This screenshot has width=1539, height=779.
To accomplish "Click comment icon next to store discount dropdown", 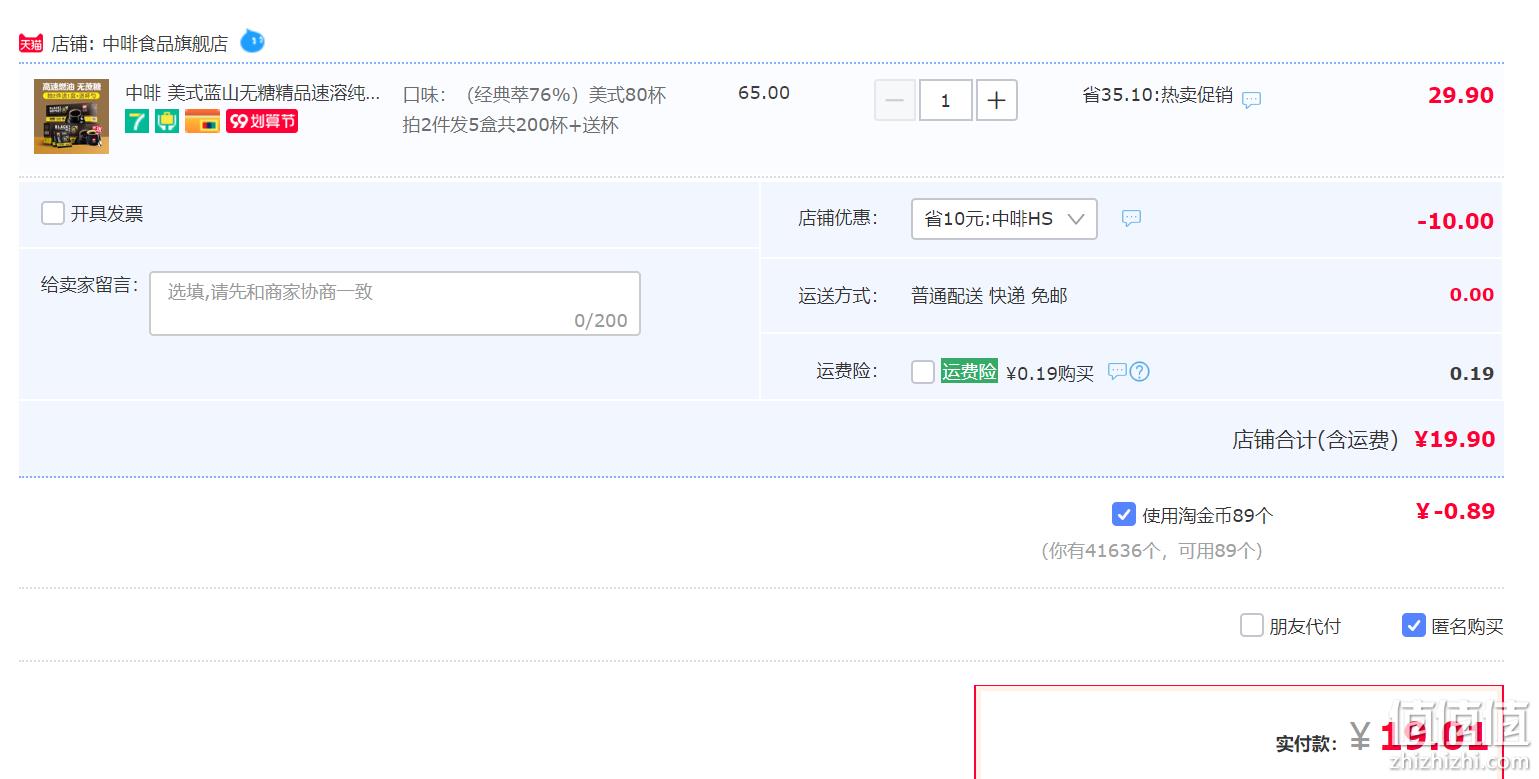I will (1131, 218).
